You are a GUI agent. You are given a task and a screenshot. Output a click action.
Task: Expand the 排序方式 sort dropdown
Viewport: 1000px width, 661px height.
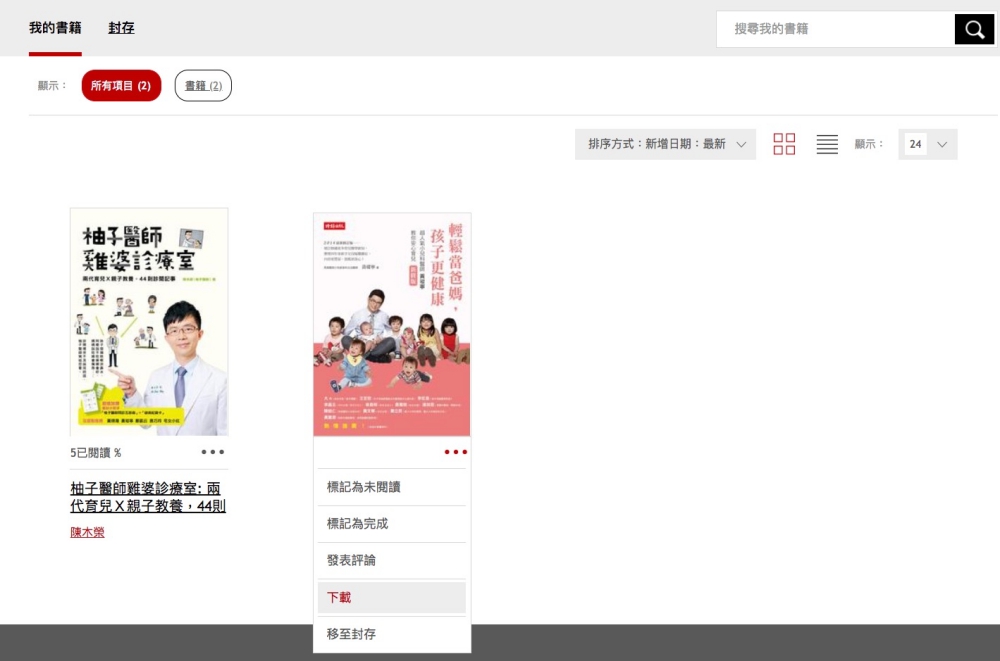[x=665, y=144]
